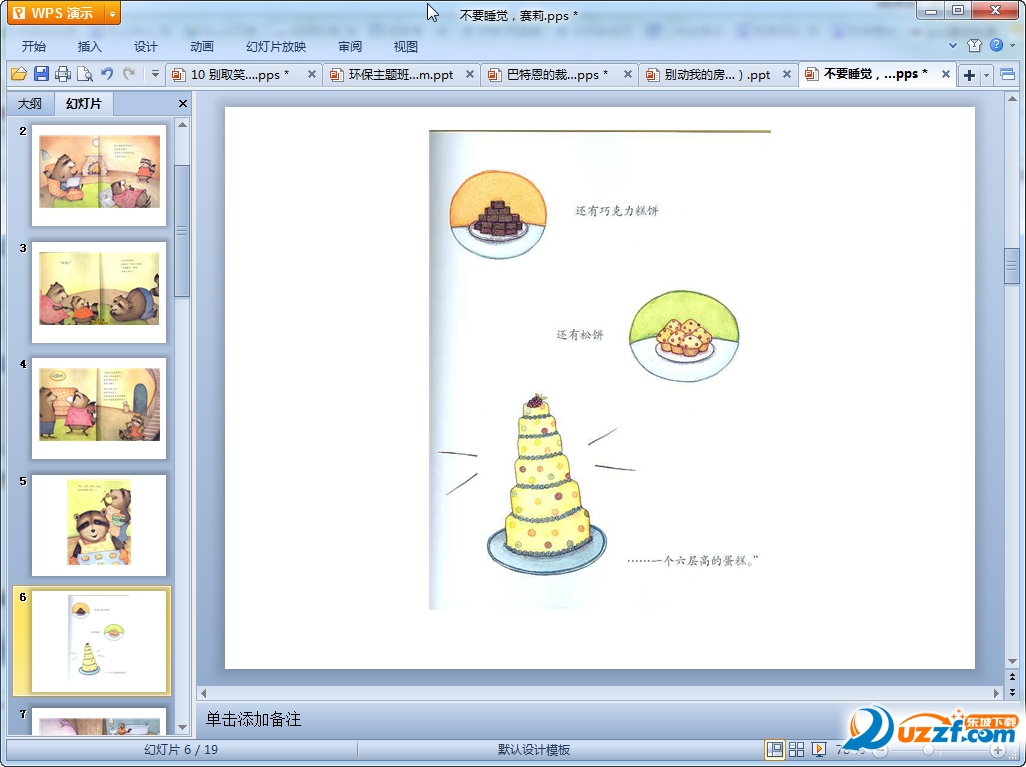
Task: Select slide 5 thumbnail
Action: [x=99, y=525]
